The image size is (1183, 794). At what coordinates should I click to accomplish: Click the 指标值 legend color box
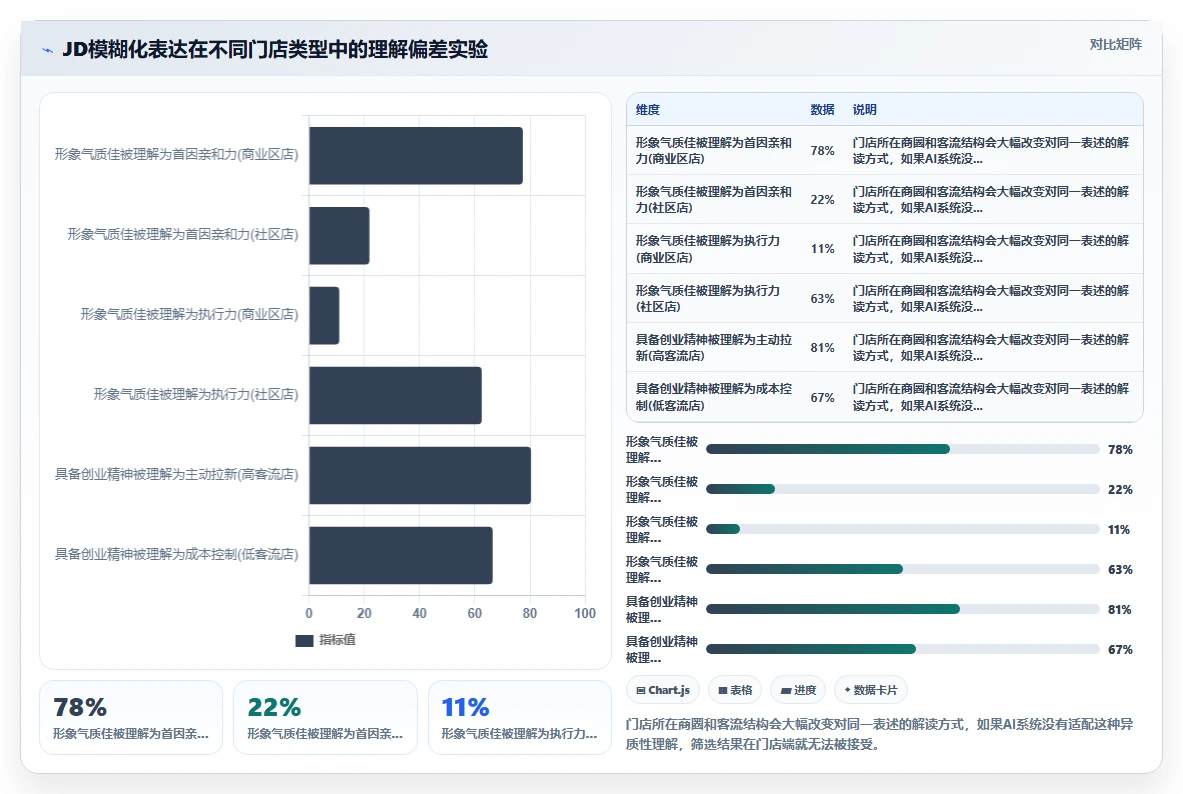(304, 641)
